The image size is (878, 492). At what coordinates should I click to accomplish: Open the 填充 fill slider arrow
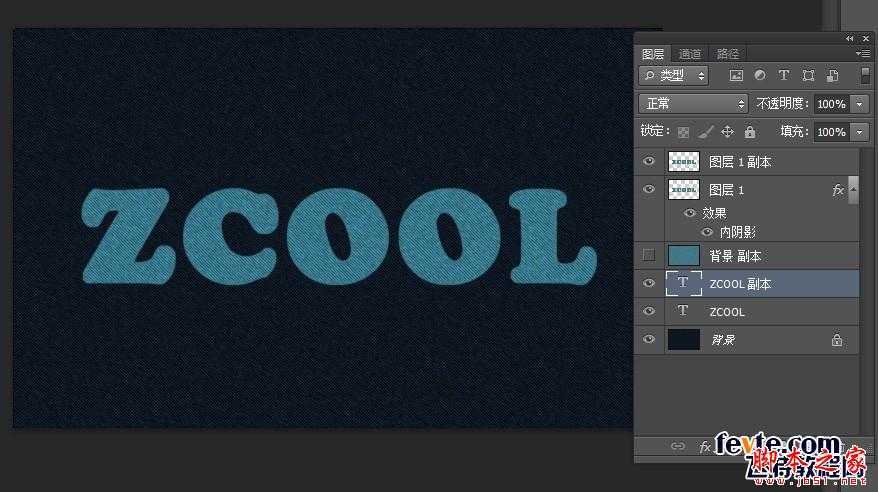click(860, 132)
